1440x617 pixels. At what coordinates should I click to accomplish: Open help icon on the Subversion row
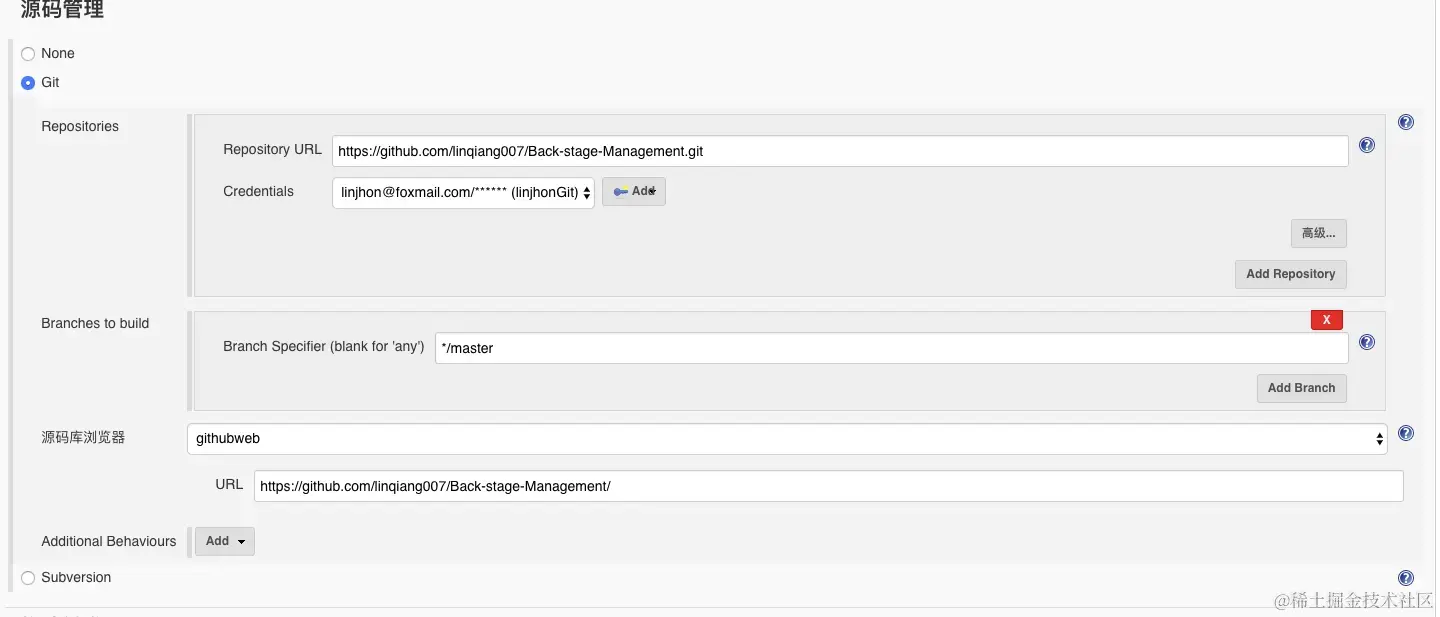(x=1405, y=578)
